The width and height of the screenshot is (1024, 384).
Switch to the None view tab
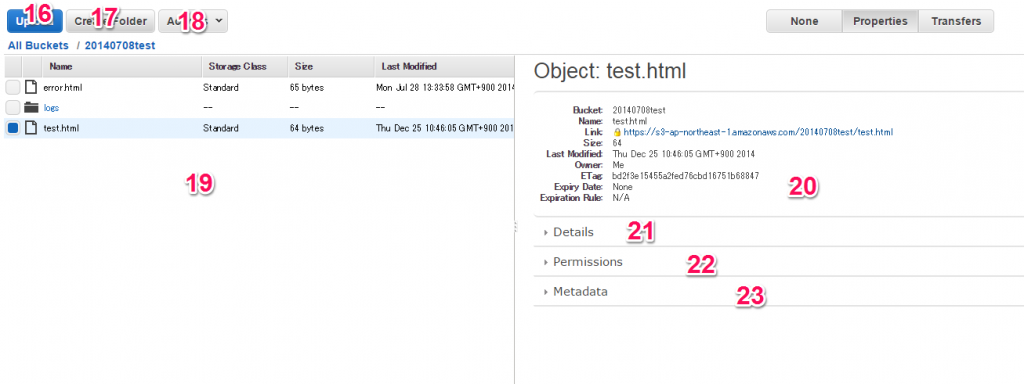point(804,21)
